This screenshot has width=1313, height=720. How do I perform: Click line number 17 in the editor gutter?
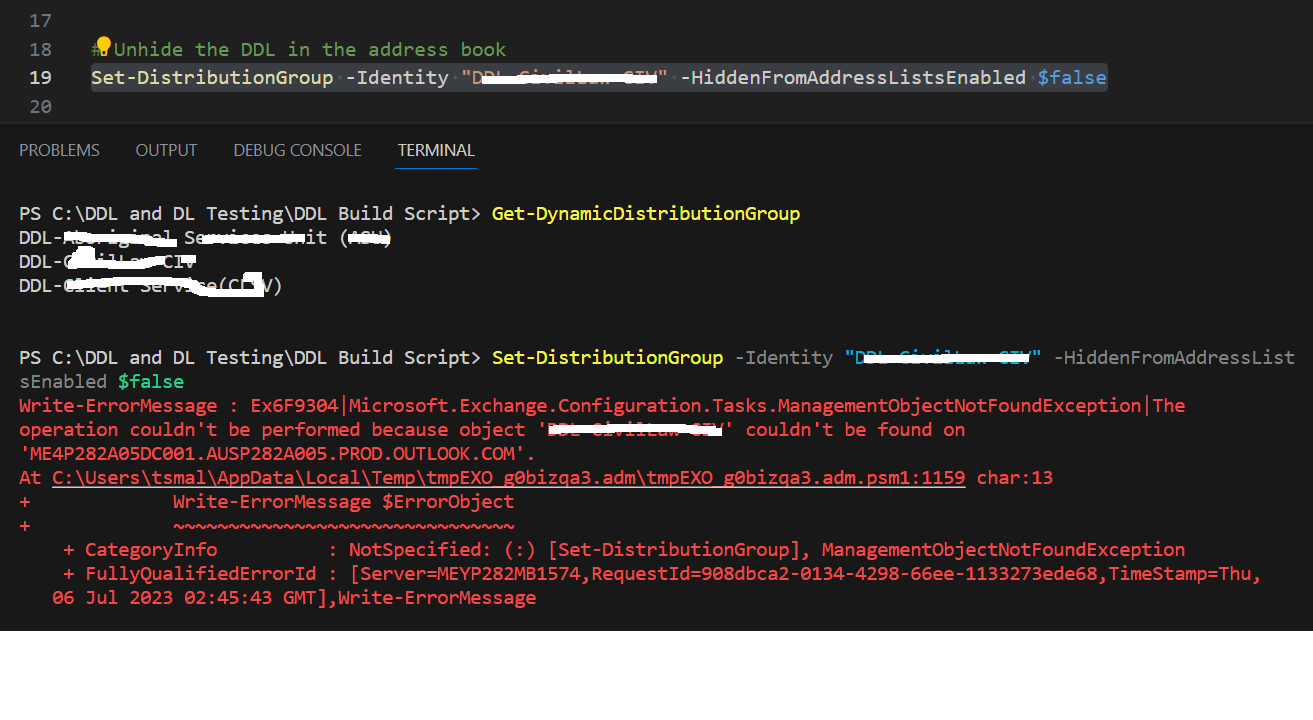(x=38, y=20)
